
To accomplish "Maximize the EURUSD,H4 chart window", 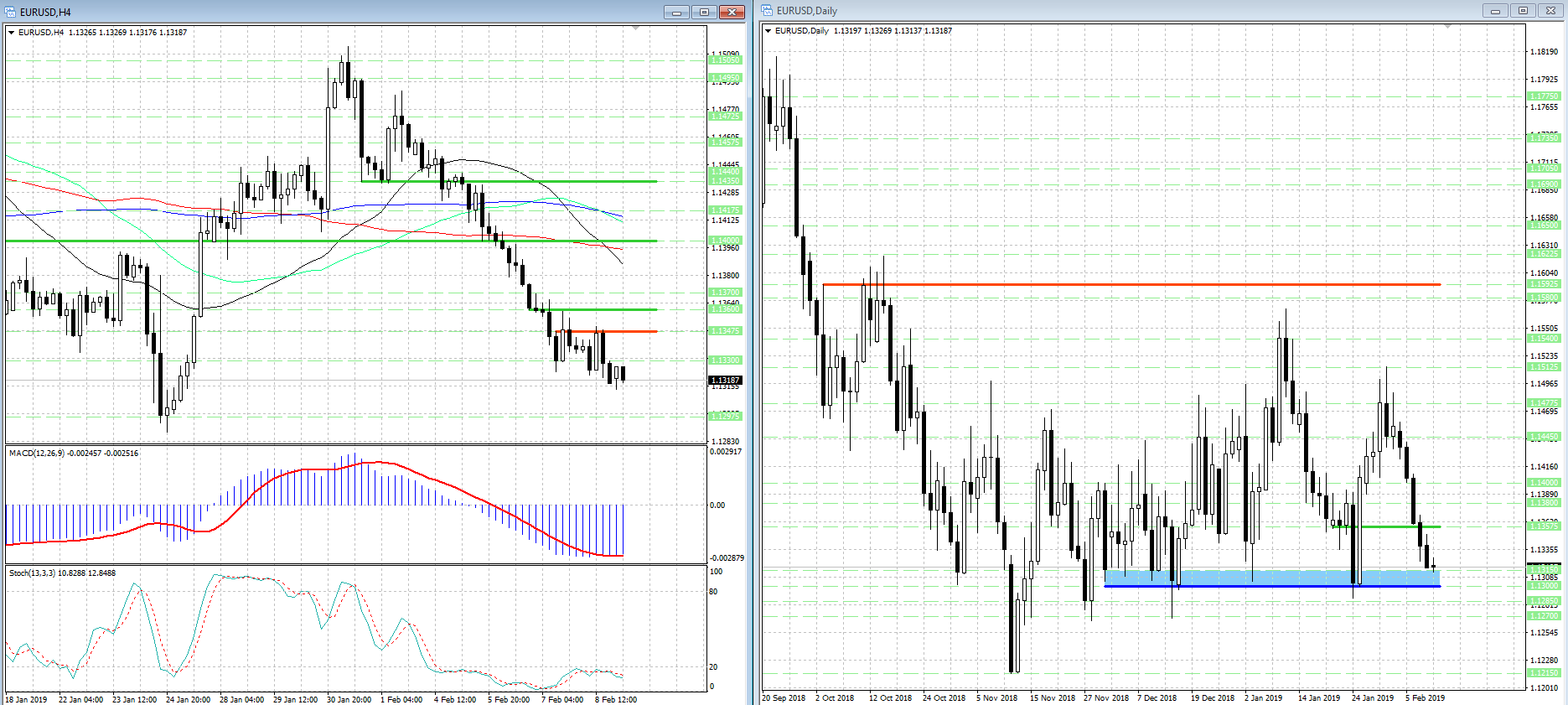I will 704,13.
